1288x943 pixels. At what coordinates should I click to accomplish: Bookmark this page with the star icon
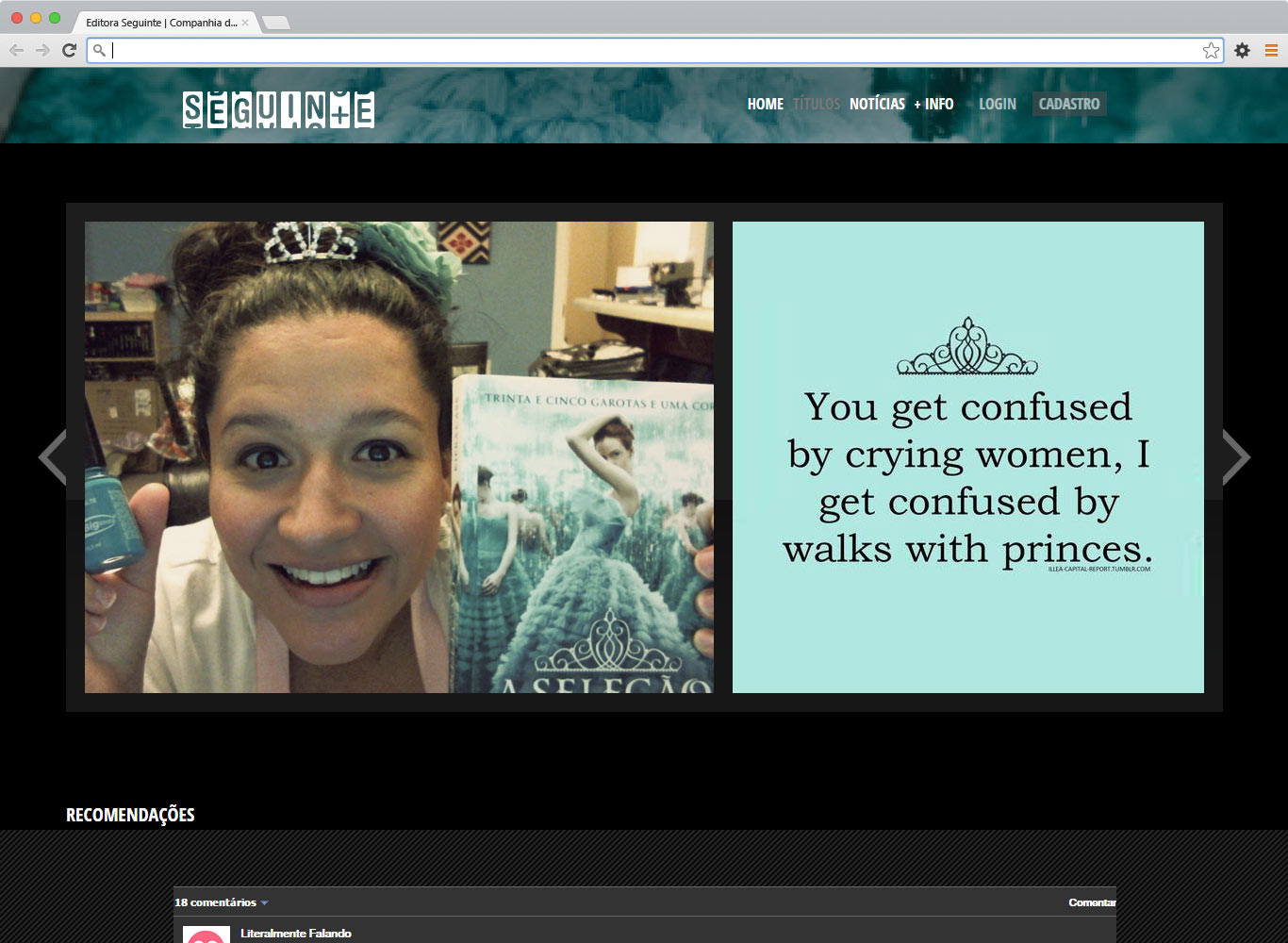[x=1211, y=51]
